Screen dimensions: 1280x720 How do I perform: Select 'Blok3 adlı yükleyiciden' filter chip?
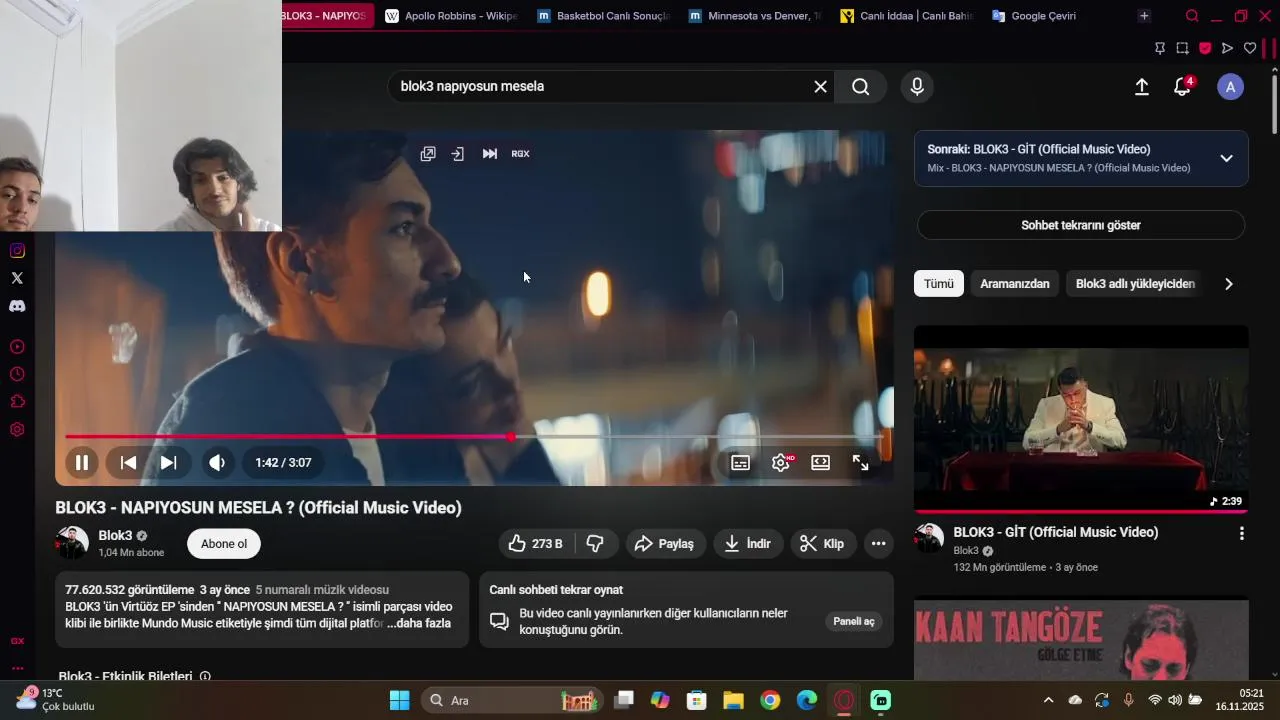click(1135, 284)
